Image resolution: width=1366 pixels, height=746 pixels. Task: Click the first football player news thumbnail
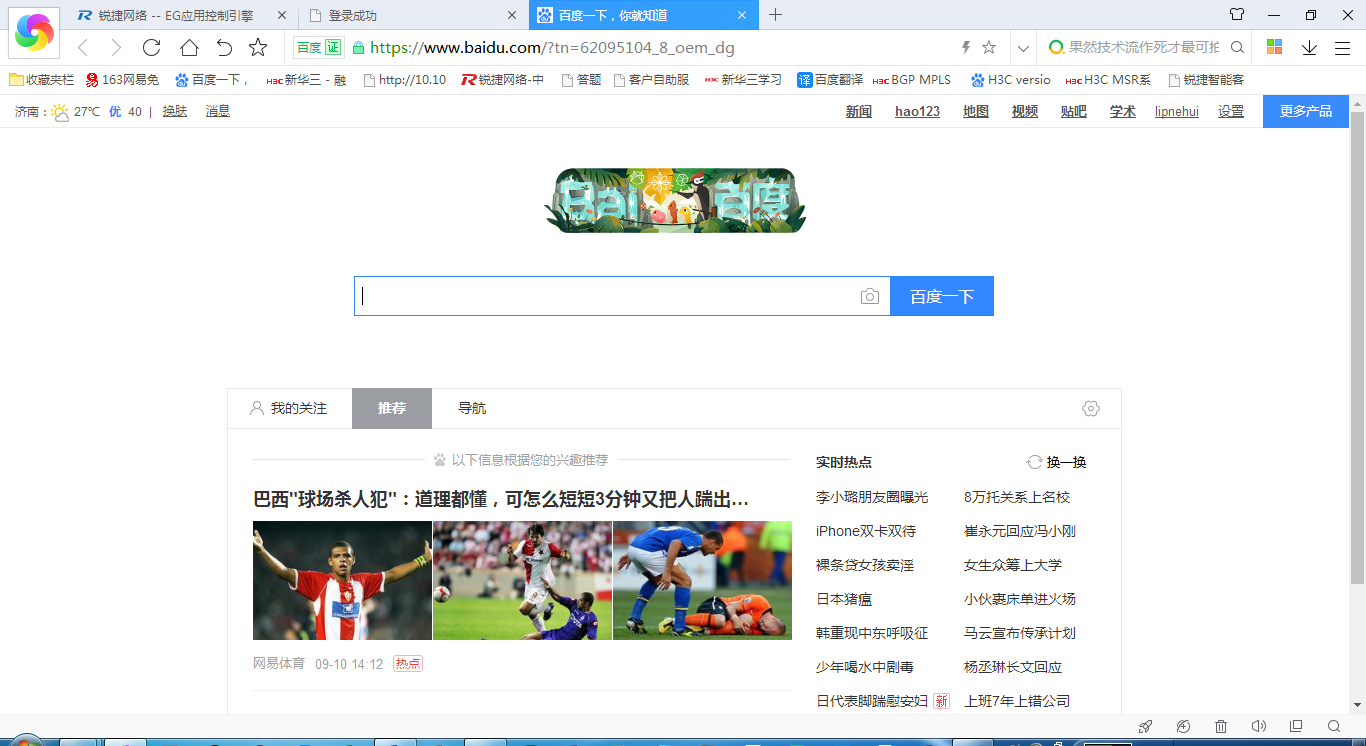[x=342, y=580]
